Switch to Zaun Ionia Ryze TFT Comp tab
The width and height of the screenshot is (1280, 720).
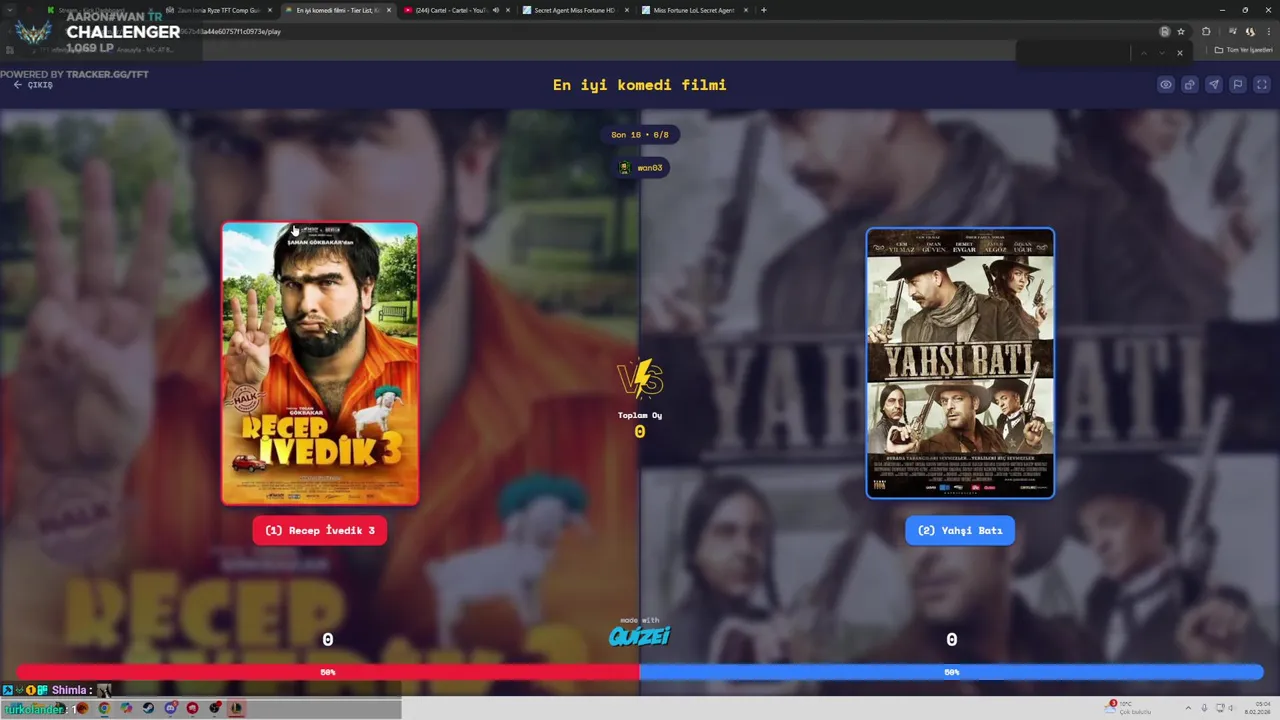[x=220, y=10]
